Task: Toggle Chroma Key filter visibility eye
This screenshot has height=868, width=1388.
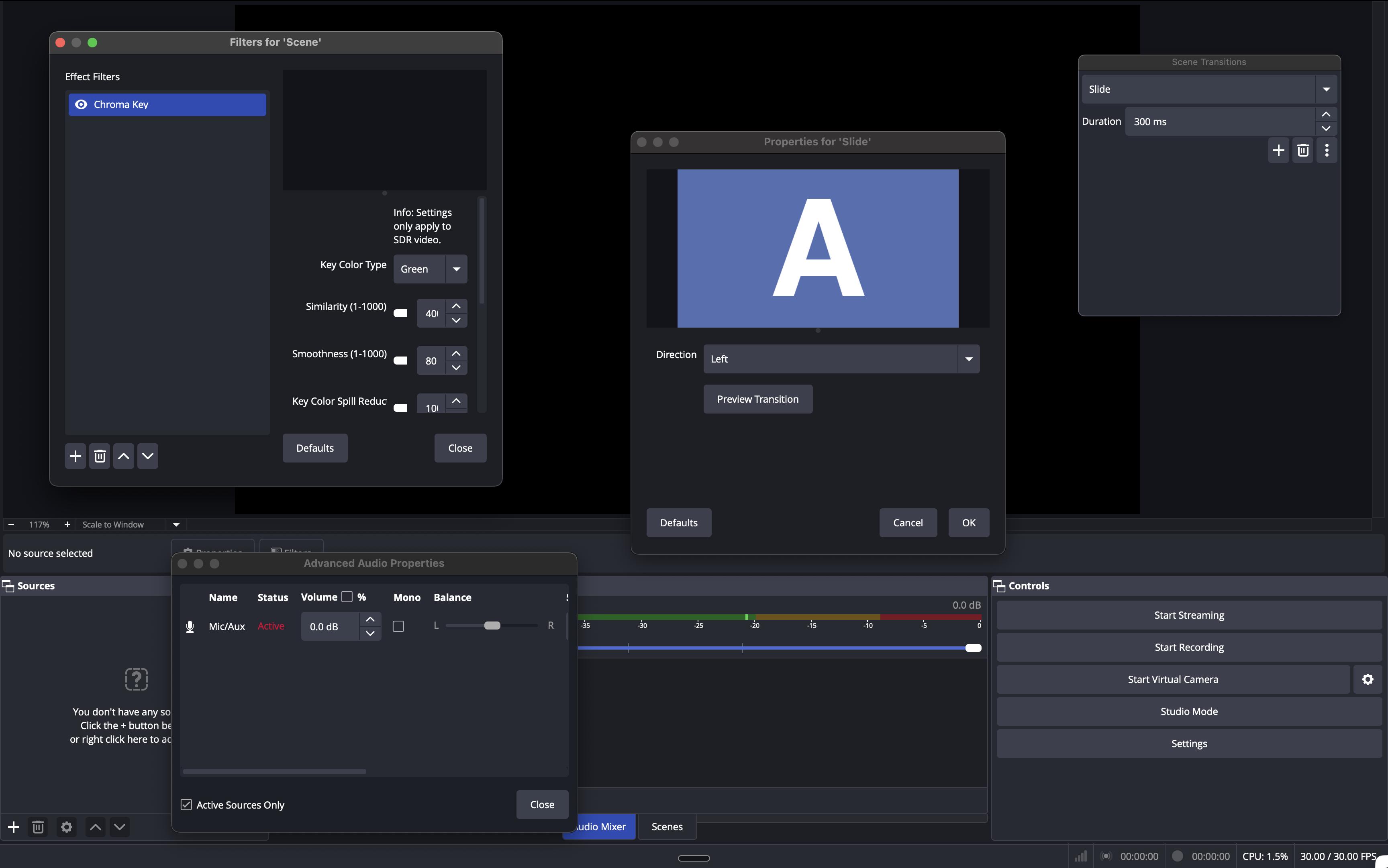Action: tap(81, 104)
